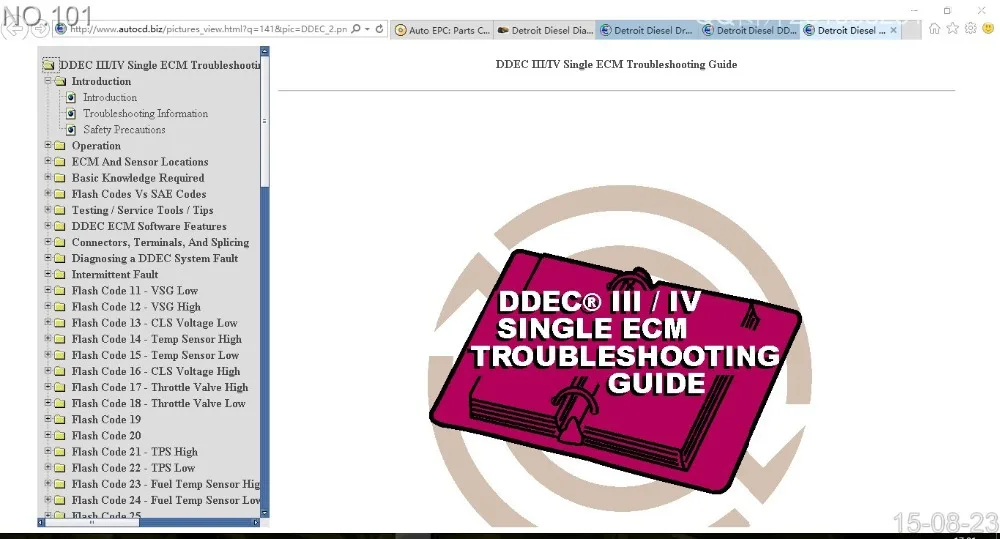Open the browser settings gear icon
The image size is (1000, 539).
970,29
